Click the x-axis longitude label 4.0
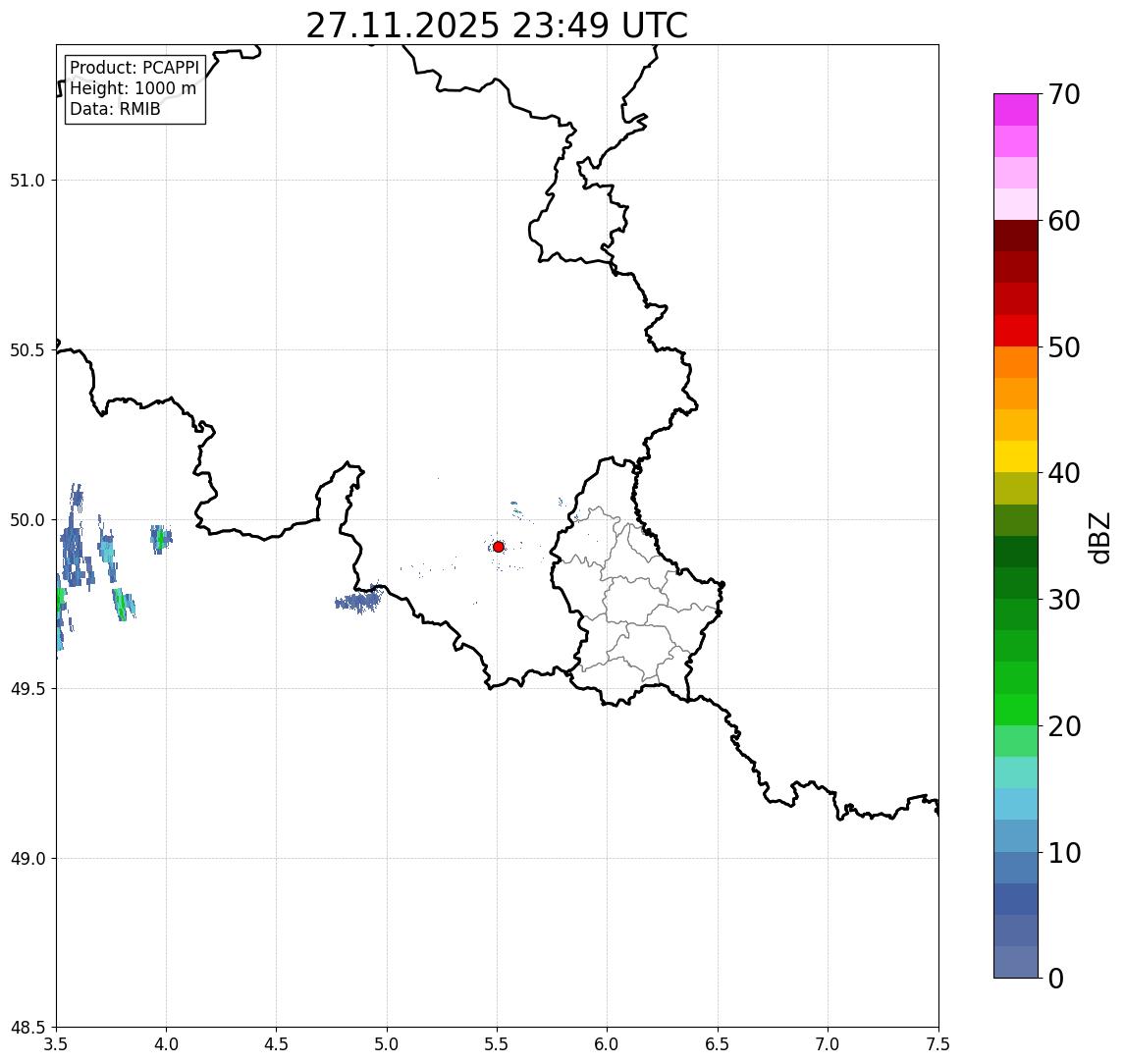The height and width of the screenshot is (1064, 1124). click(166, 1044)
